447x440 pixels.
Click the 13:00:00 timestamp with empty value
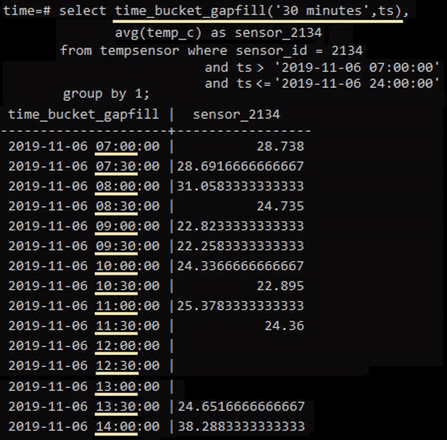84,387
